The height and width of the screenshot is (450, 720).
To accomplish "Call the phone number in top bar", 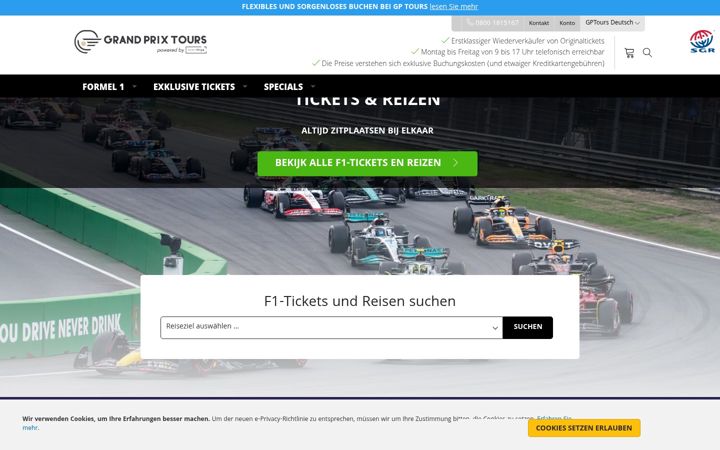I will [x=492, y=22].
